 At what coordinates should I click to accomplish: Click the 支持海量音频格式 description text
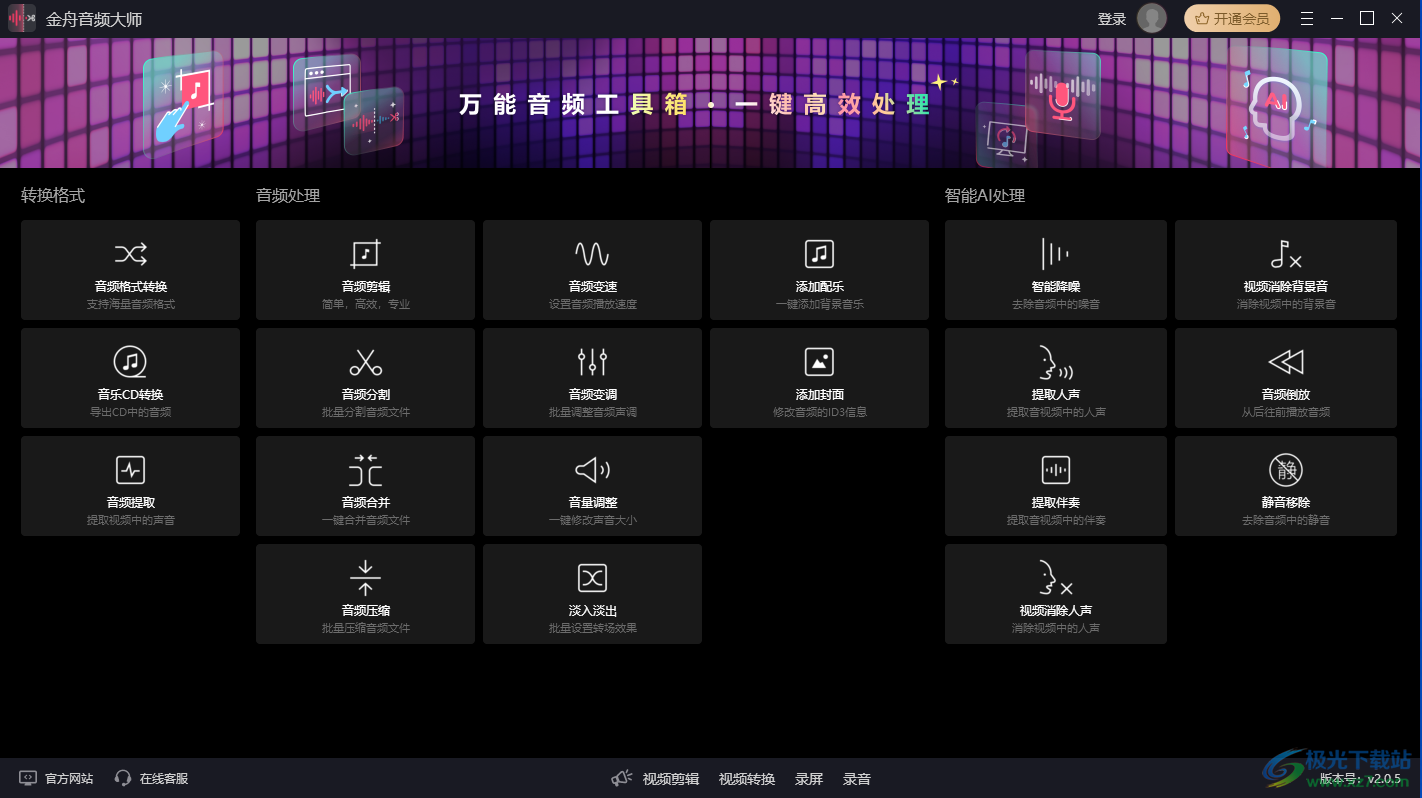(x=131, y=304)
